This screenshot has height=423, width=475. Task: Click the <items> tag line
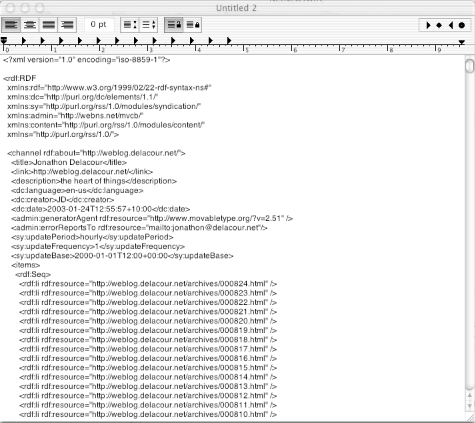[26, 265]
